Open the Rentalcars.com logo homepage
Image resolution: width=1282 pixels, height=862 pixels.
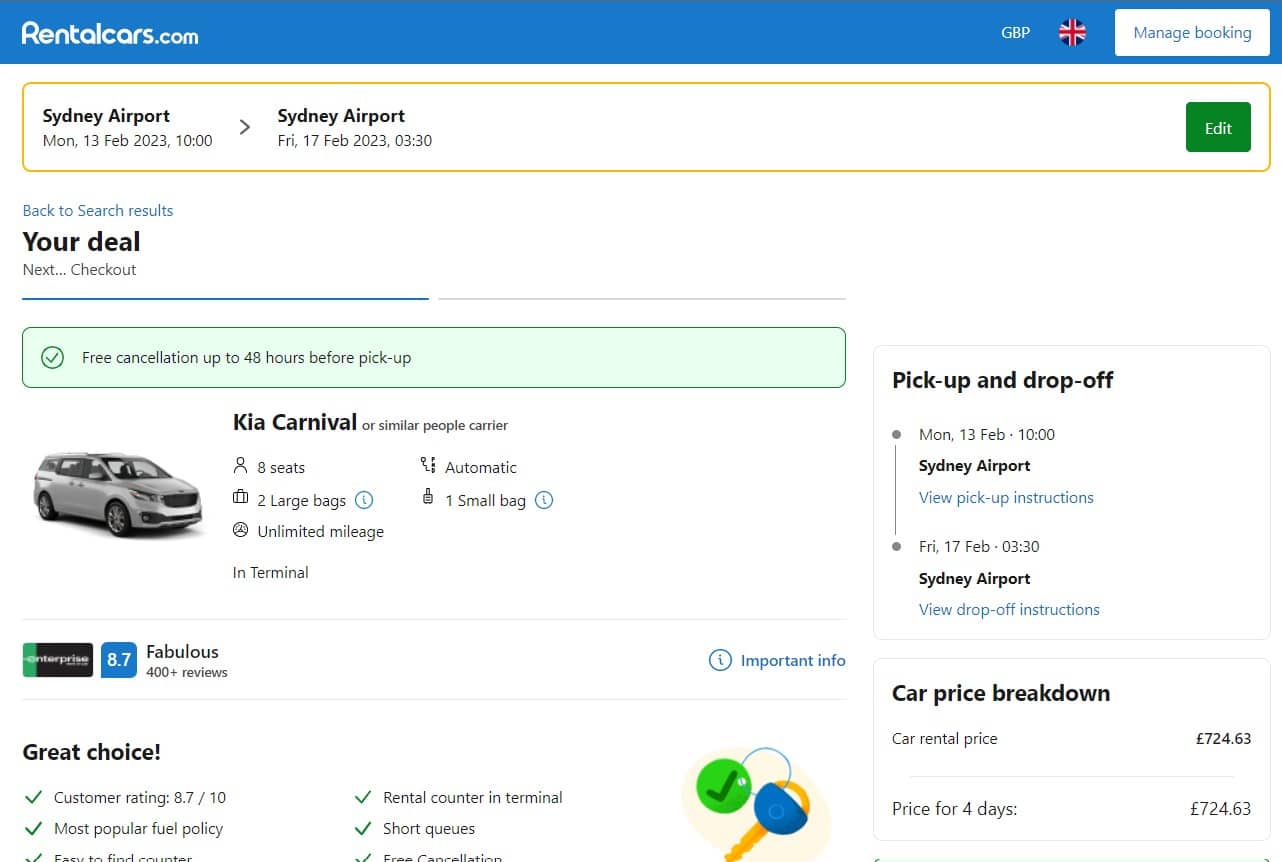coord(110,33)
